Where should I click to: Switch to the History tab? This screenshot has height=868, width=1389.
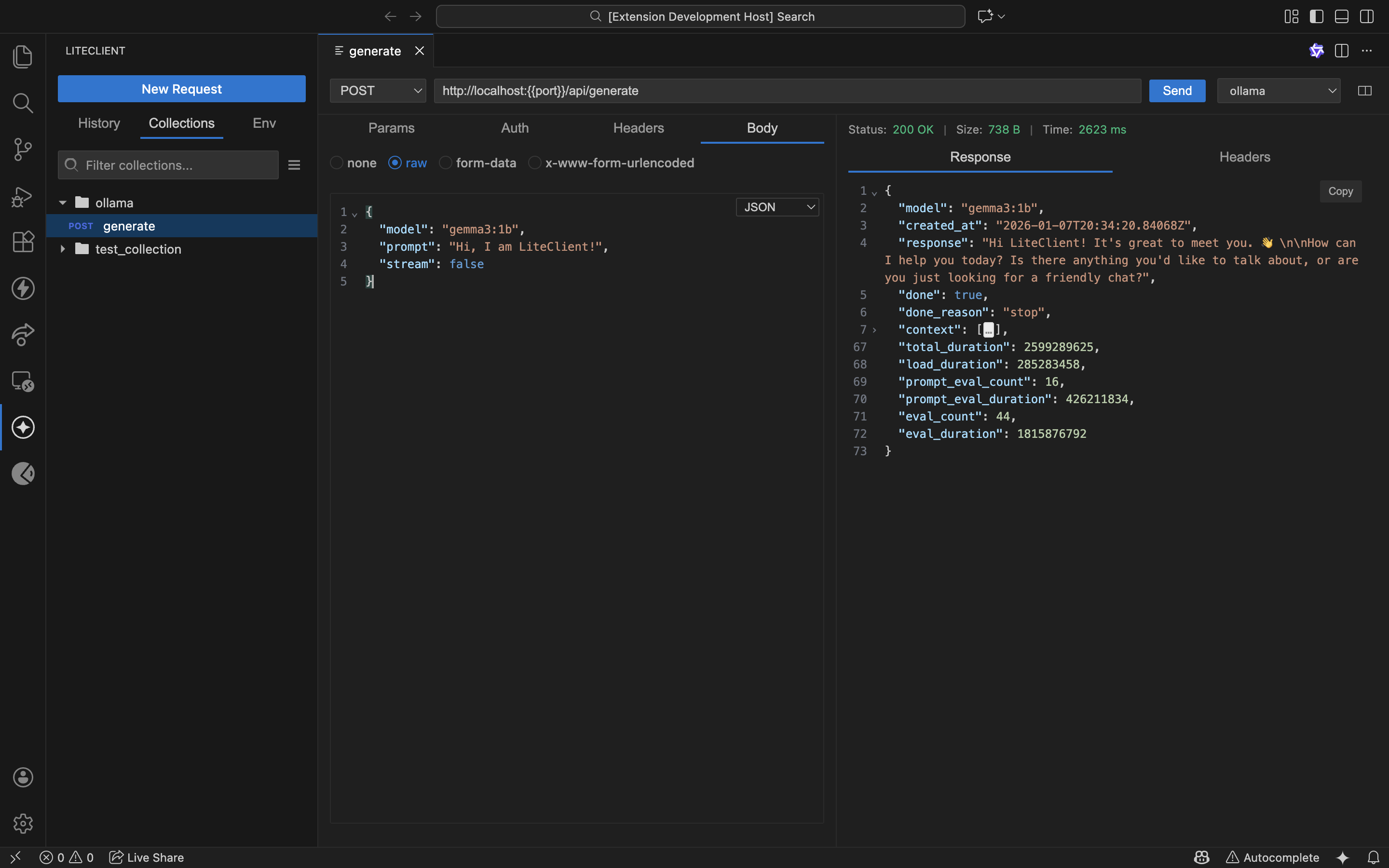pos(99,123)
